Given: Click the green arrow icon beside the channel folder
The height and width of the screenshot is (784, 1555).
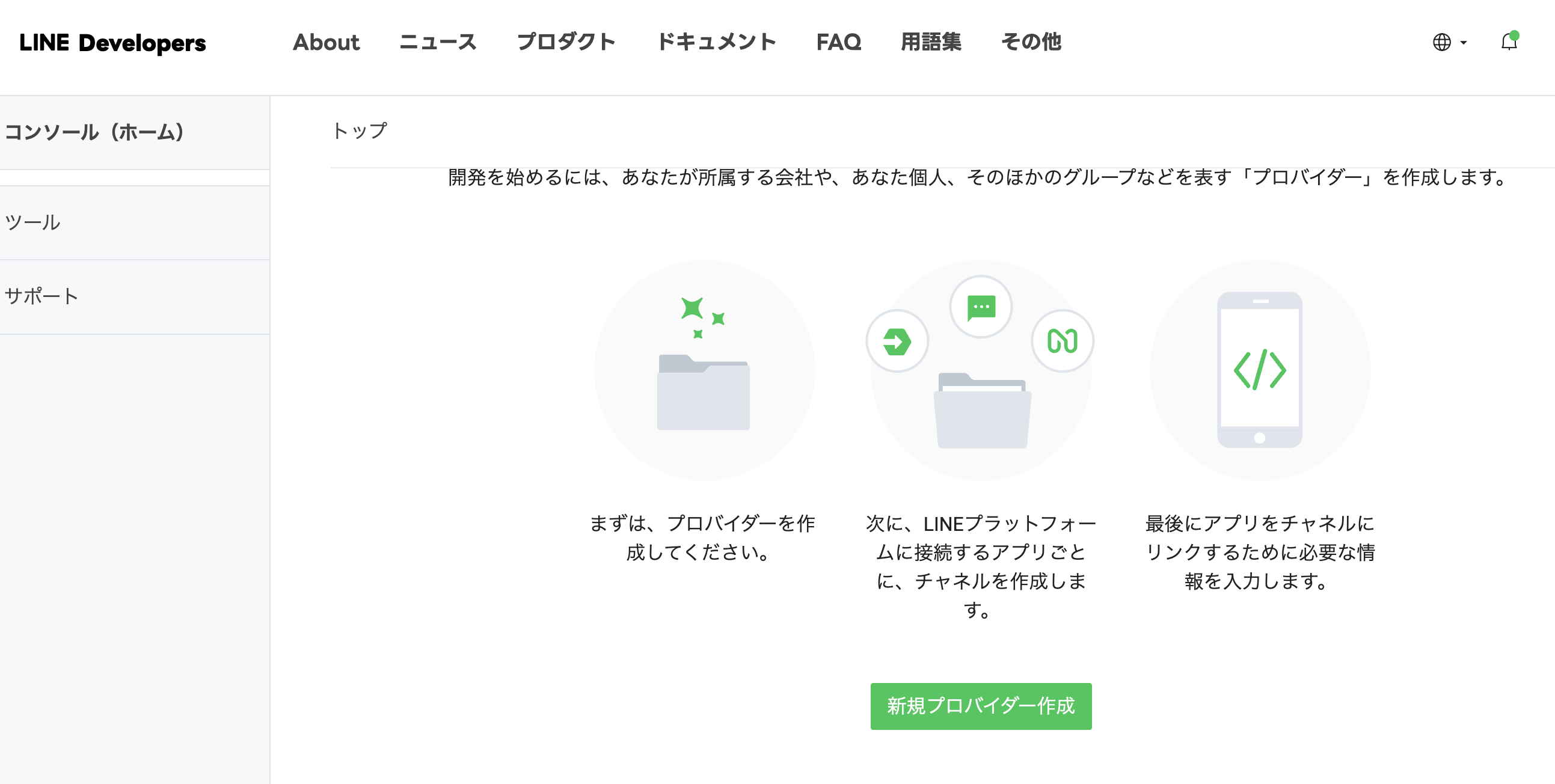Looking at the screenshot, I should click(x=898, y=341).
